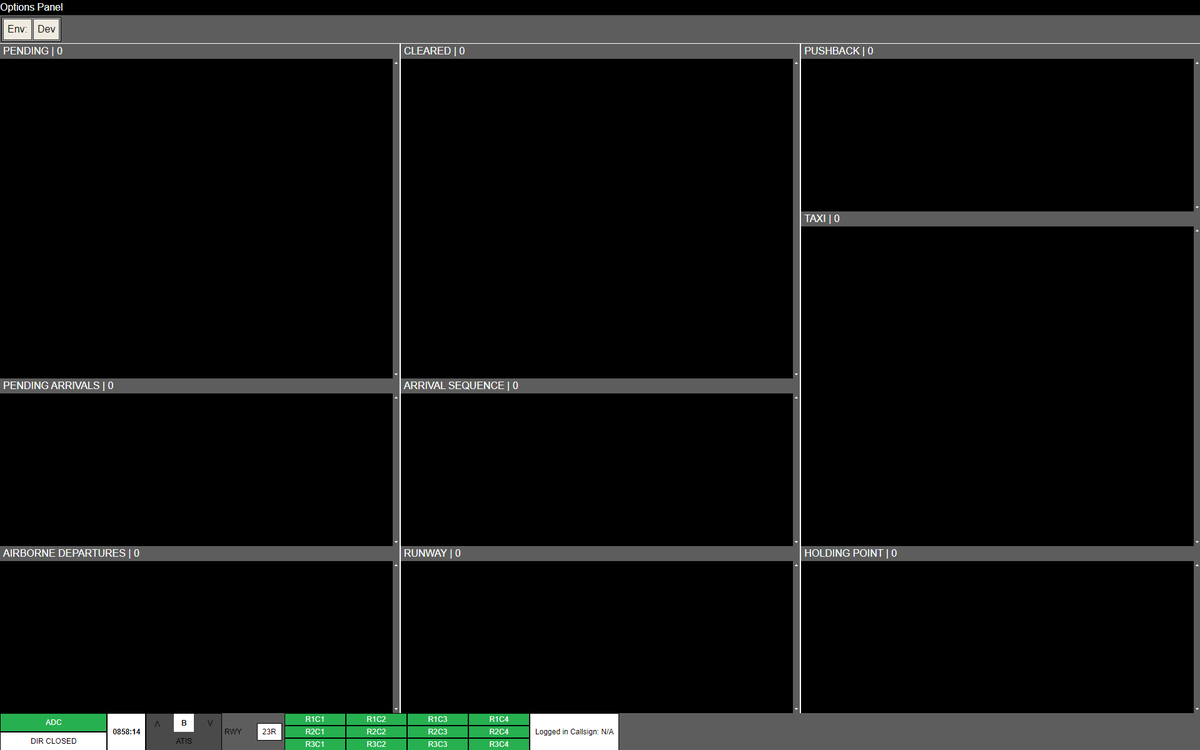Click the PENDING bay scrollbar up arrow
The width and height of the screenshot is (1200, 750).
[396, 63]
